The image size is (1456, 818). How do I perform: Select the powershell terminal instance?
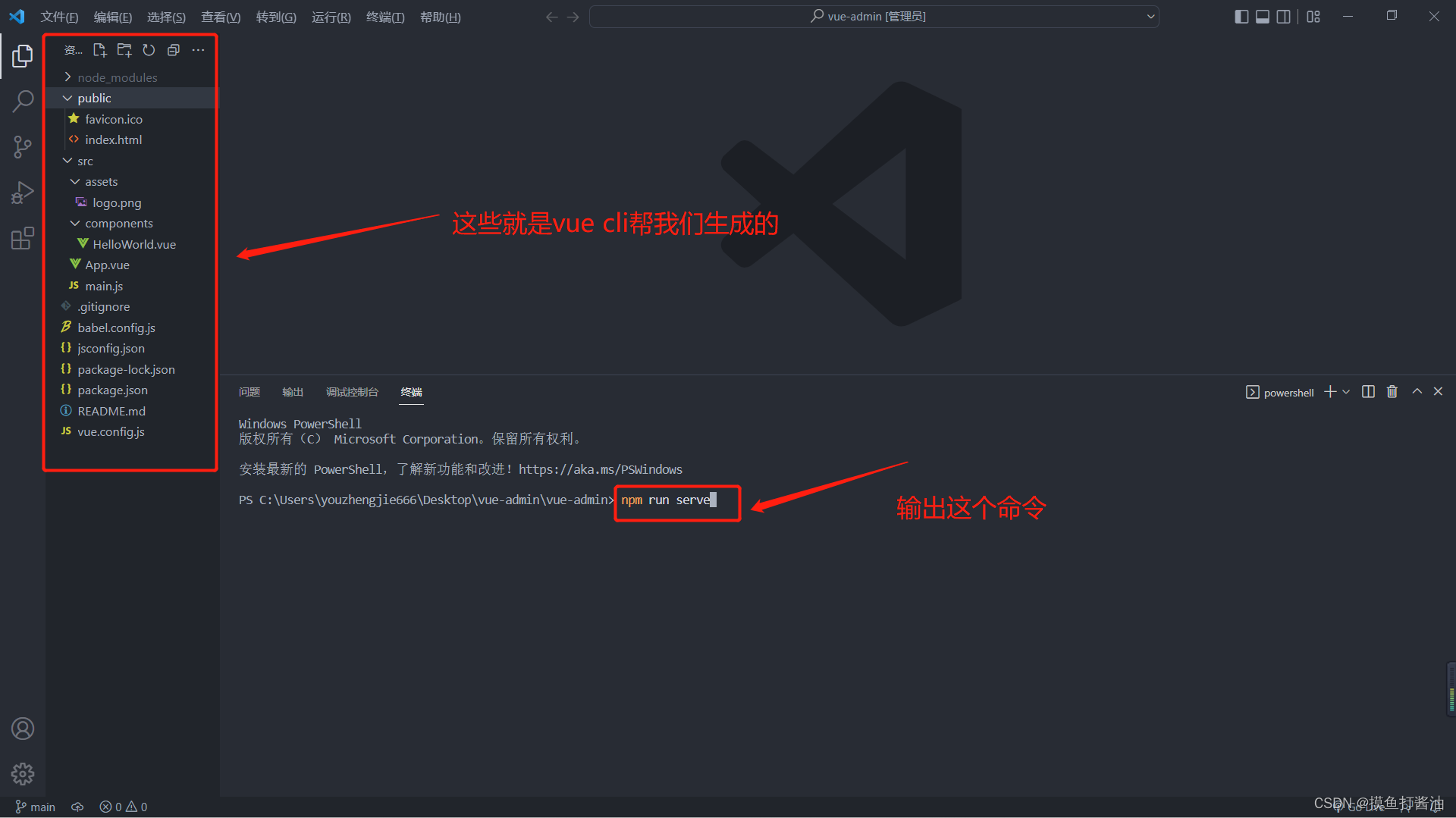(1279, 392)
